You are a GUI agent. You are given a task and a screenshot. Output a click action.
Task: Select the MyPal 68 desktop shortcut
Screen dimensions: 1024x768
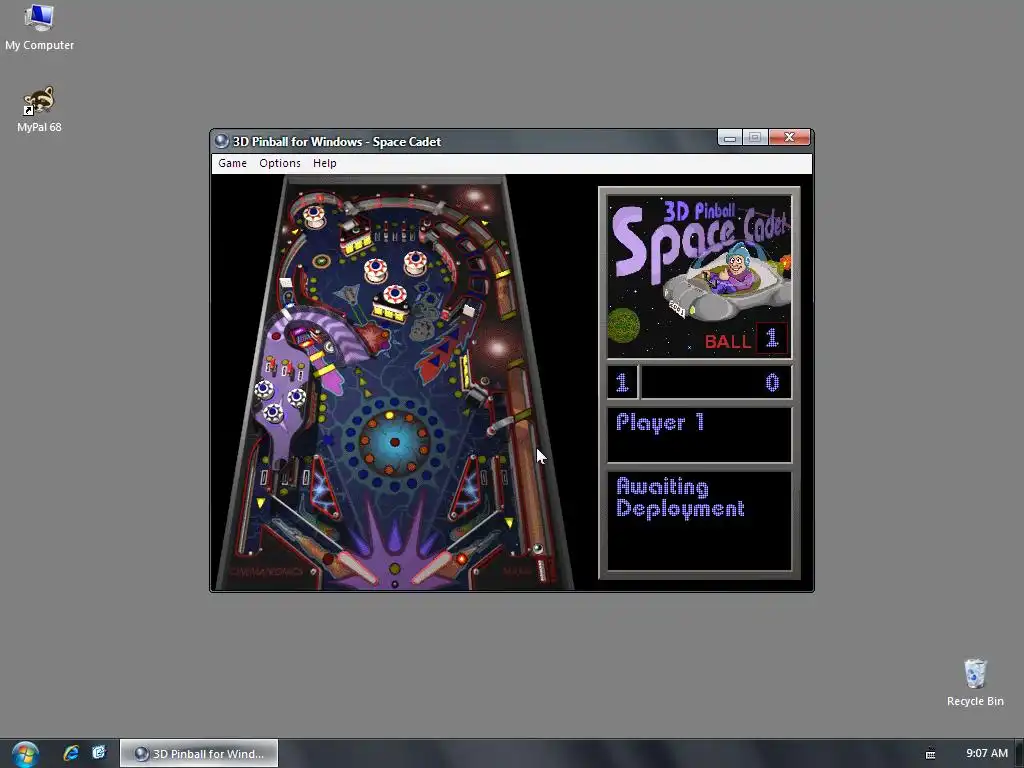coord(39,110)
